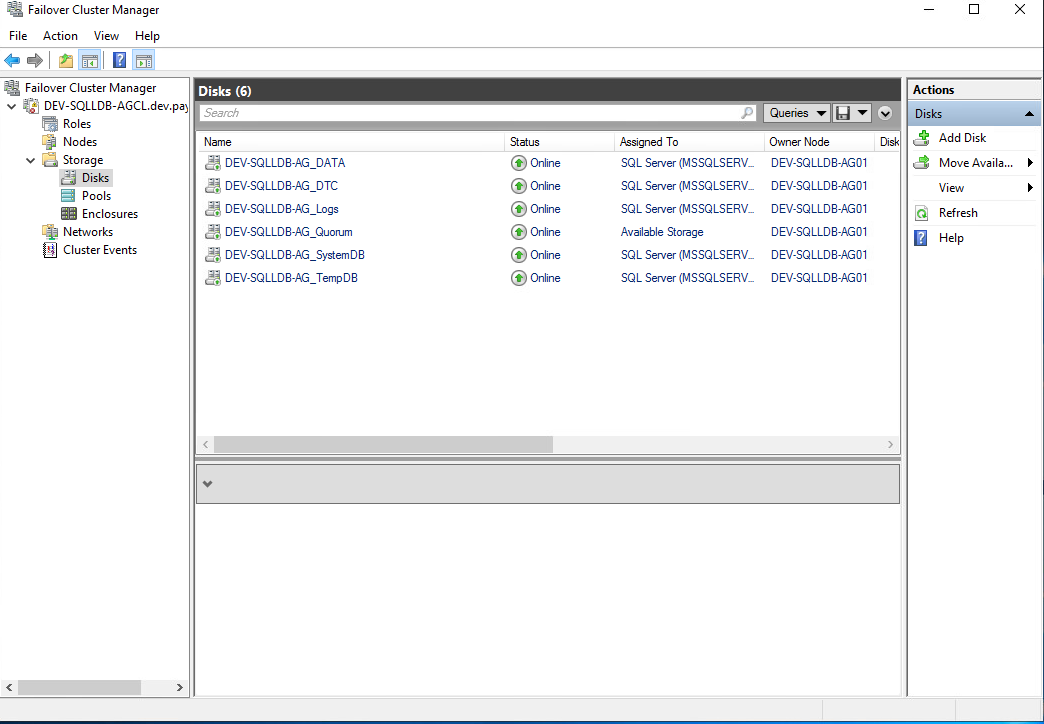The width and height of the screenshot is (1044, 724).
Task: Click the disk icon beside DEV-SQLLDB-AG_Logs
Action: [x=212, y=208]
